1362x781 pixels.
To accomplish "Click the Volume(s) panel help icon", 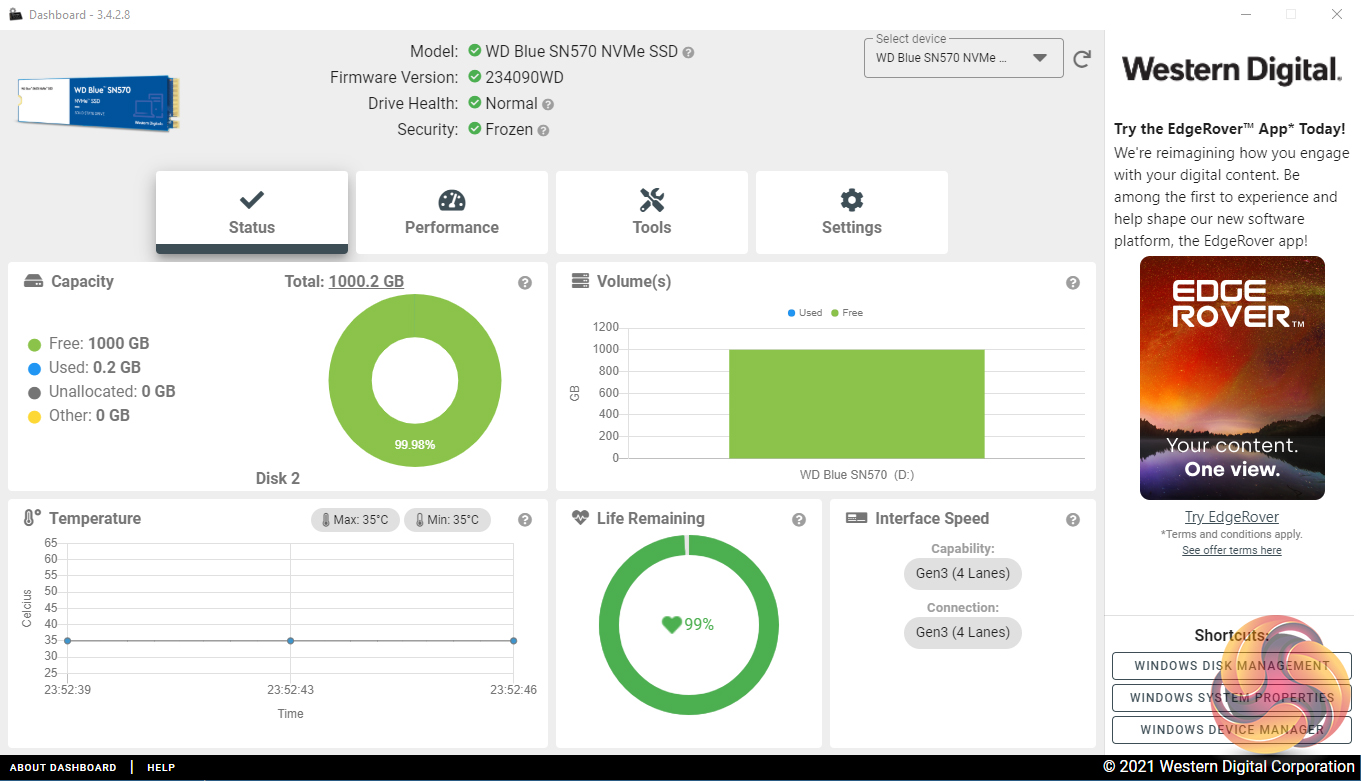I will coord(1073,283).
